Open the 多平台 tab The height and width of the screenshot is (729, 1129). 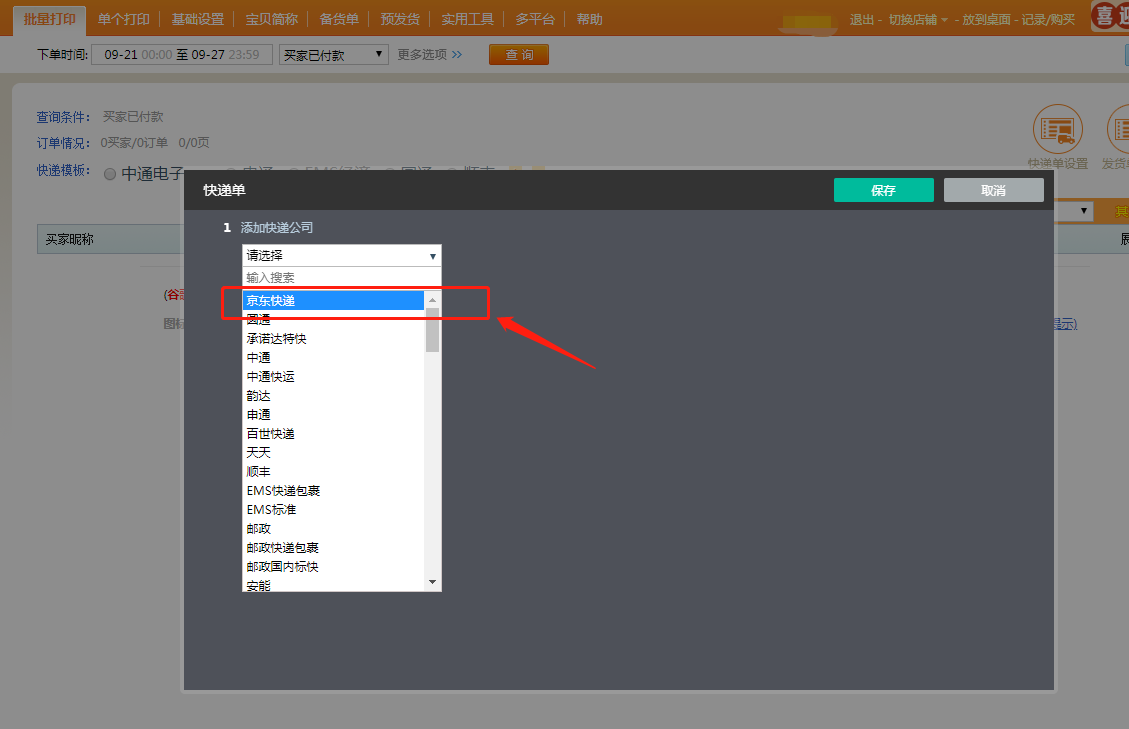pyautogui.click(x=535, y=19)
